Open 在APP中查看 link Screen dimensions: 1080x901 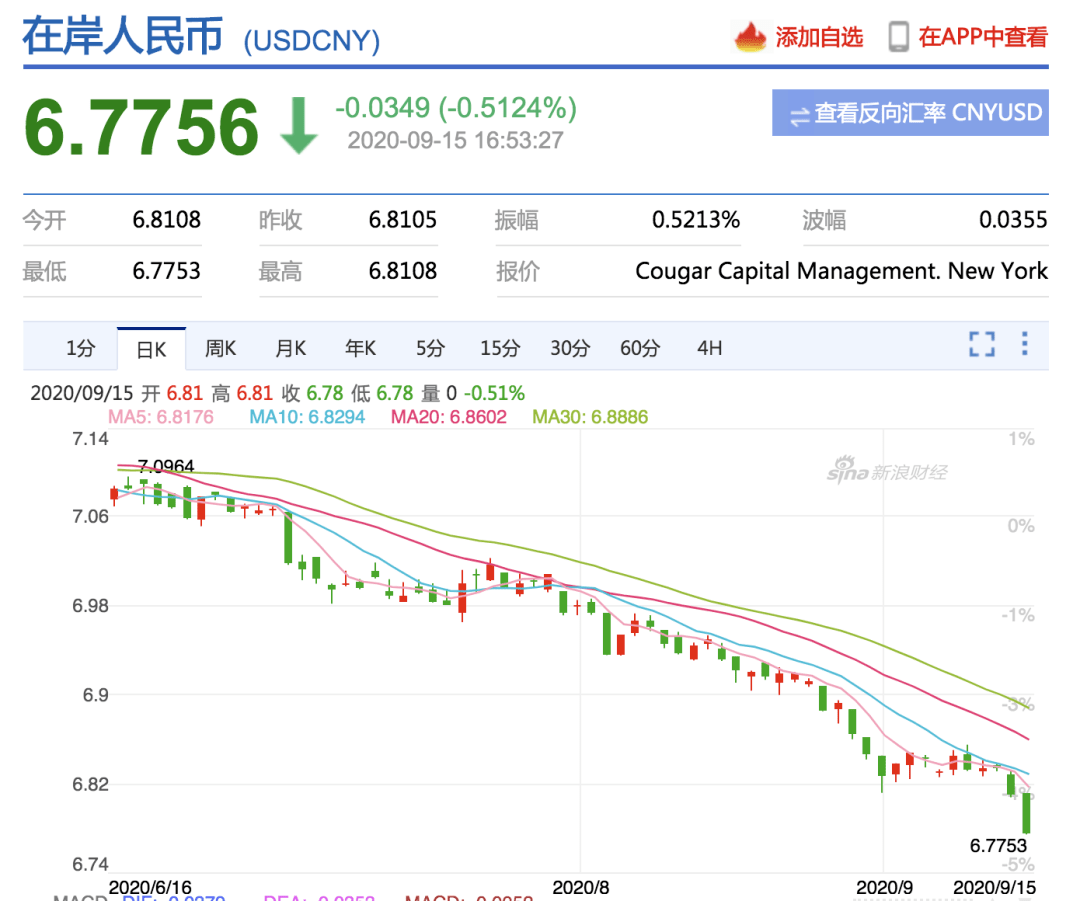coord(982,38)
